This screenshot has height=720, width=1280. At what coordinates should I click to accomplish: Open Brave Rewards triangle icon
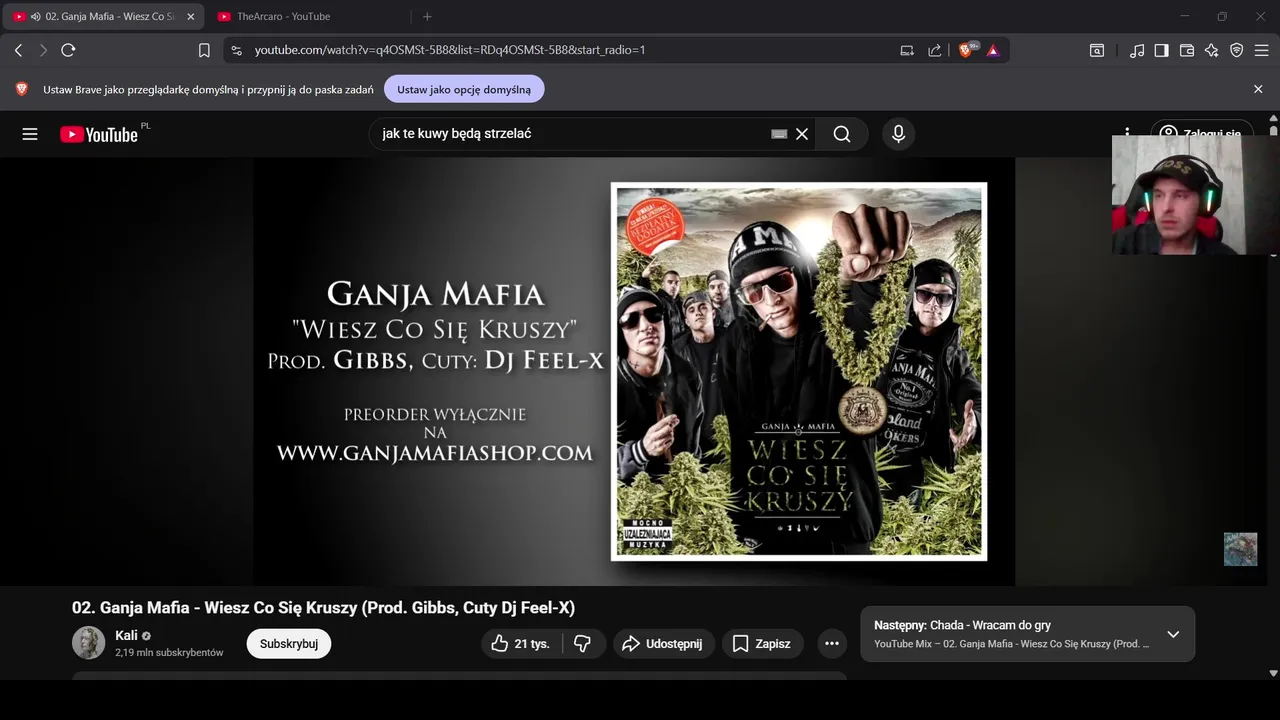993,50
